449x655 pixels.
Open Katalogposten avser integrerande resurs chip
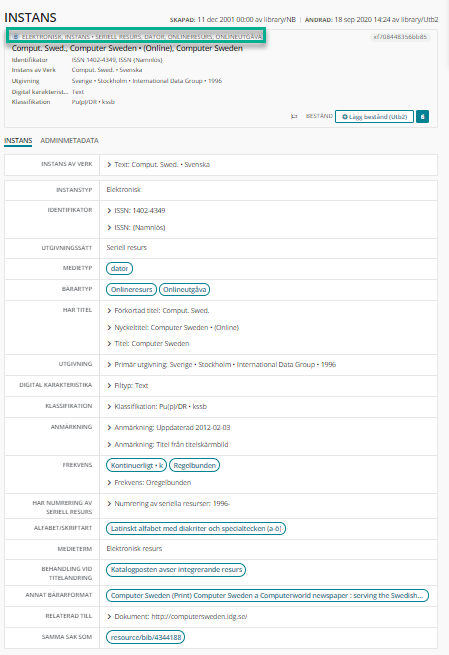[x=176, y=570]
